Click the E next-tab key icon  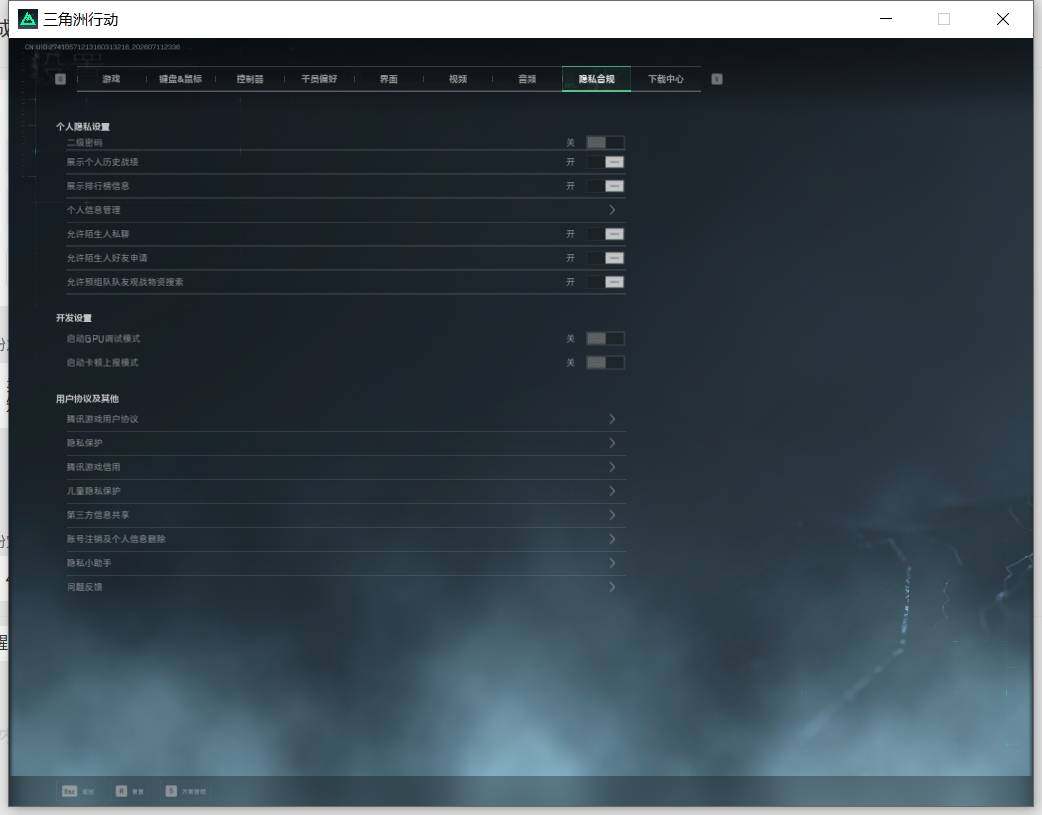pyautogui.click(x=716, y=79)
